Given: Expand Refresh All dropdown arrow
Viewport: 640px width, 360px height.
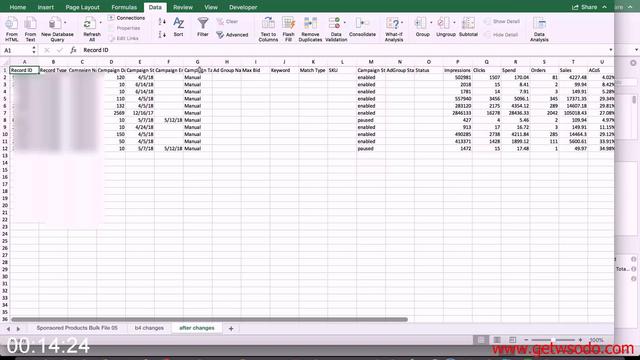Looking at the screenshot, I should (100, 23).
